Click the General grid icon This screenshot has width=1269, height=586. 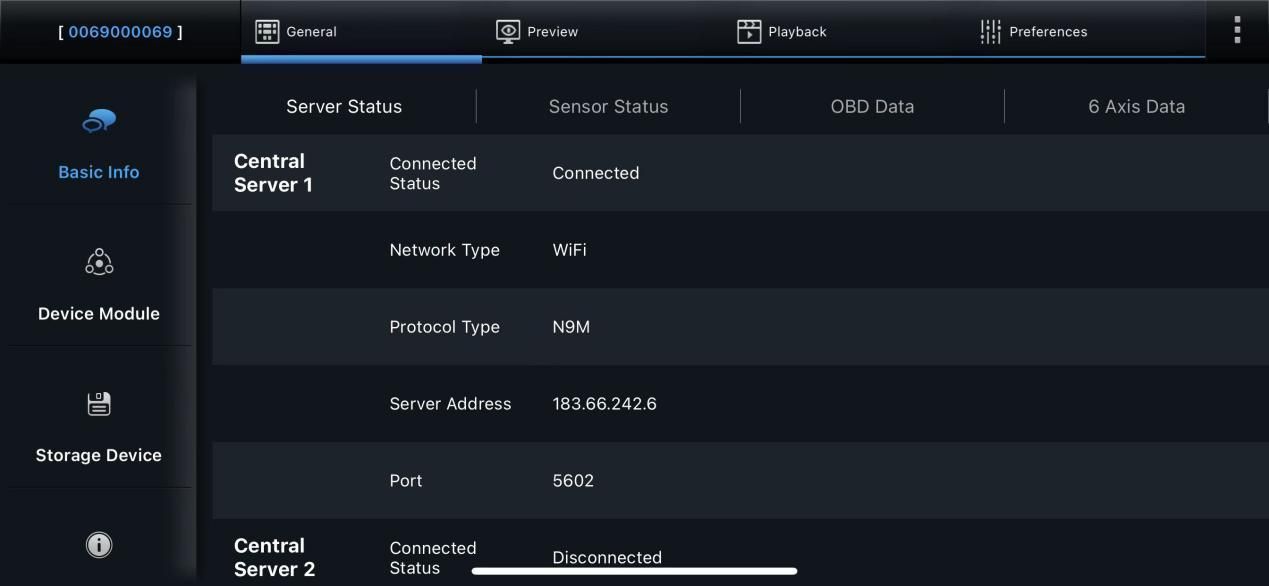click(267, 32)
